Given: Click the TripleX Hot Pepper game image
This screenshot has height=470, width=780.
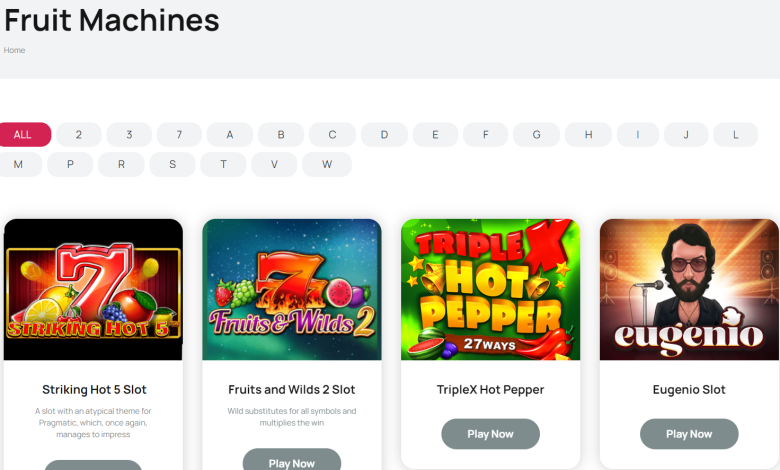Looking at the screenshot, I should click(490, 289).
